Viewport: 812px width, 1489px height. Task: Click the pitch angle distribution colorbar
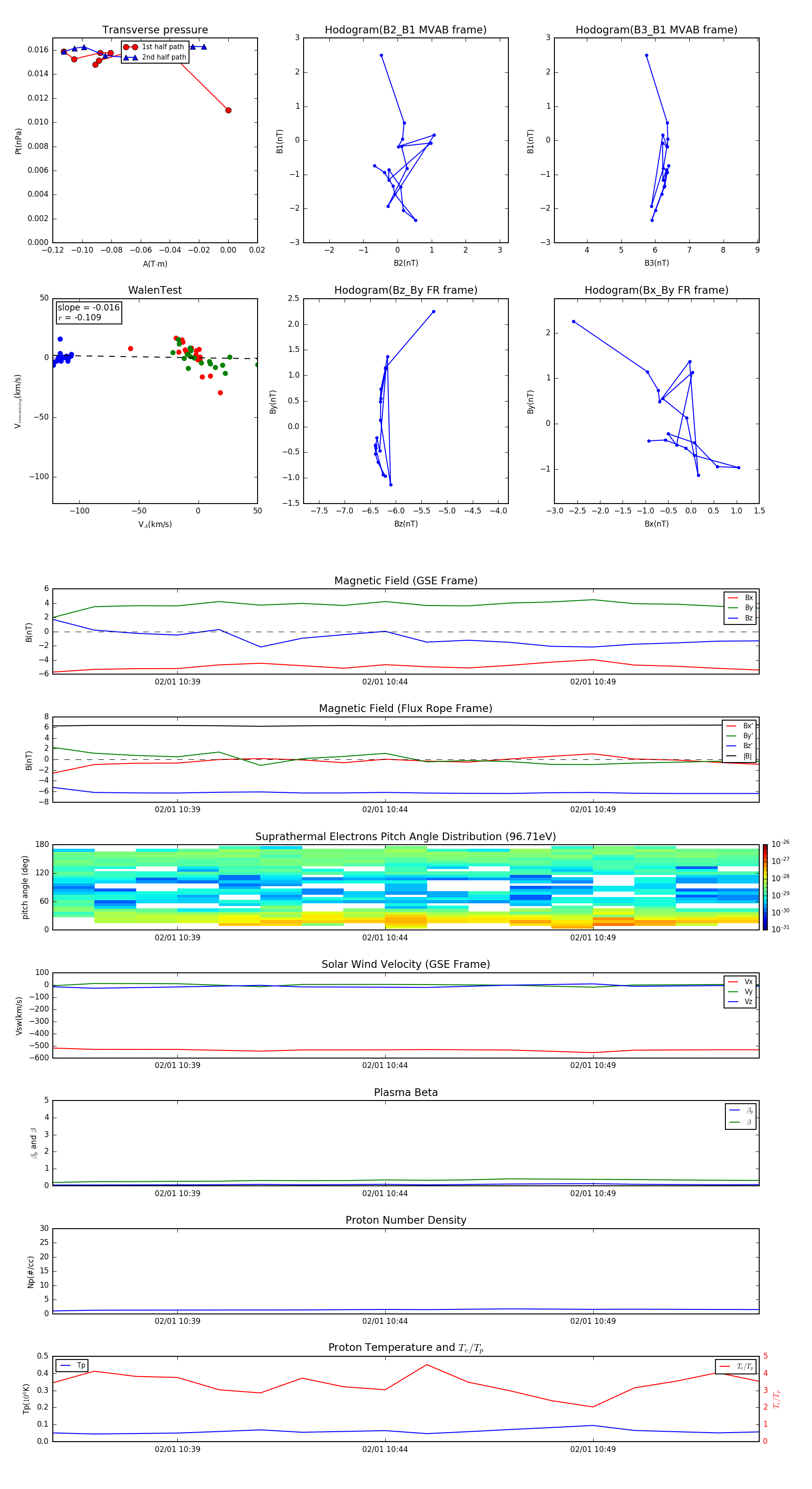tap(765, 887)
